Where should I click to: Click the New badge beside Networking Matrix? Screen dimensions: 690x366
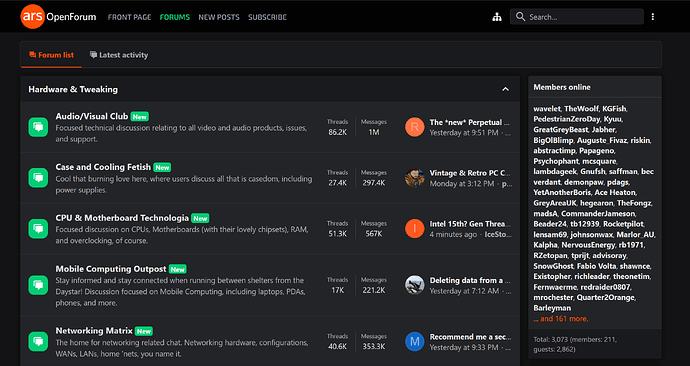[144, 331]
